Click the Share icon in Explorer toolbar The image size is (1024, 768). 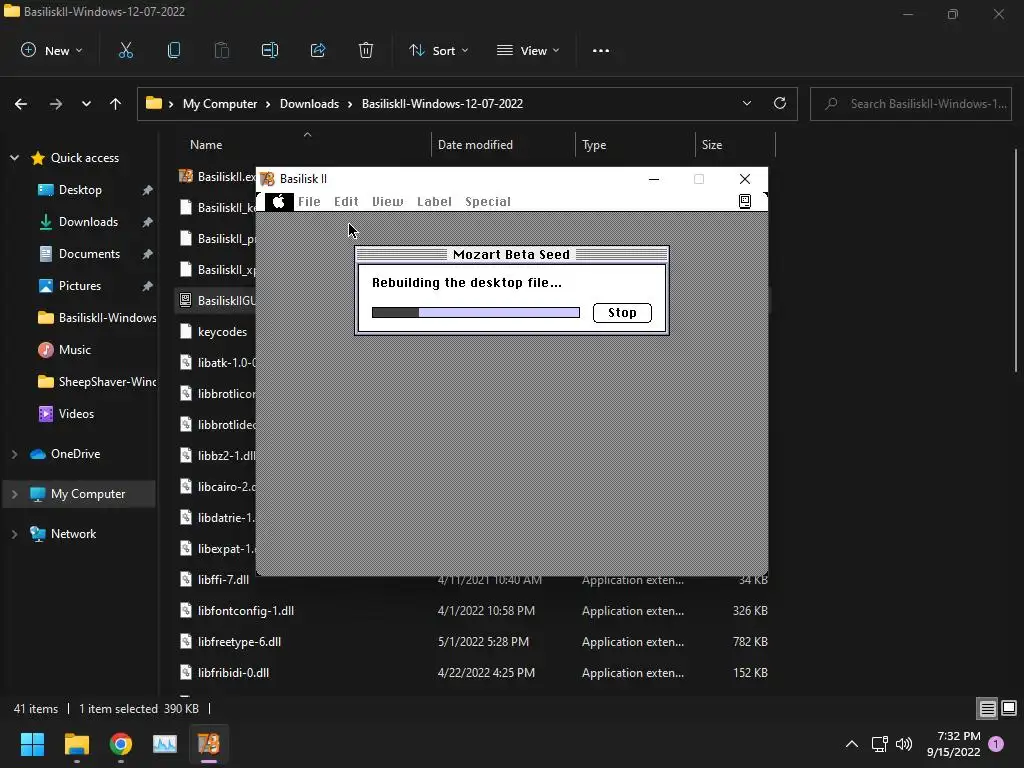[318, 50]
